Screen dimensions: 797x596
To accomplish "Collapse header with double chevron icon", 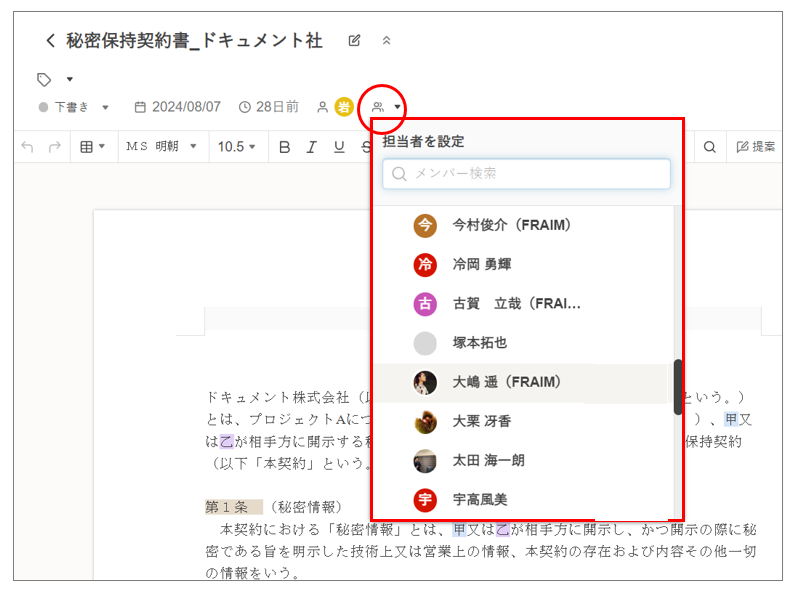I will 387,41.
